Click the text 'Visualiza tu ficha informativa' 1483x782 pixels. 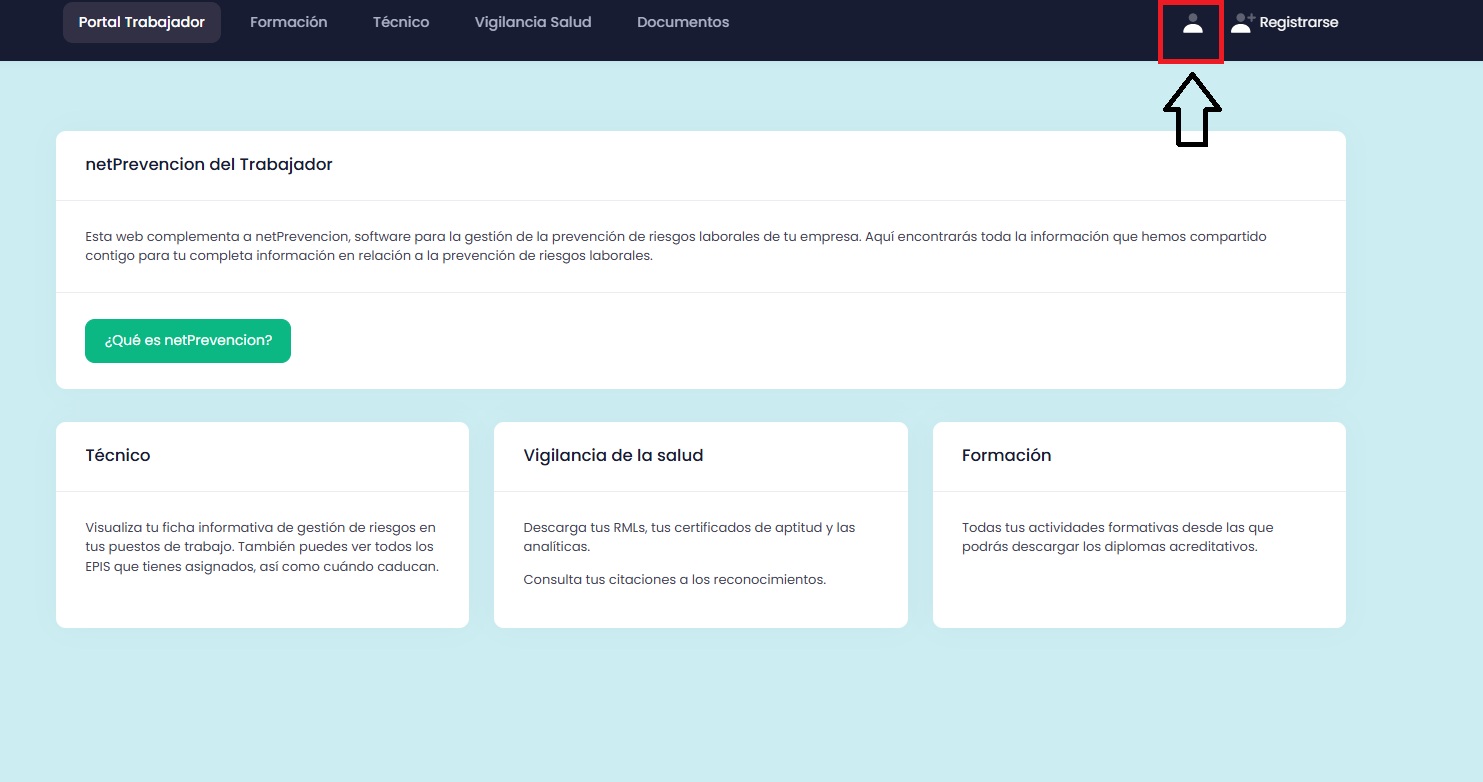click(262, 547)
